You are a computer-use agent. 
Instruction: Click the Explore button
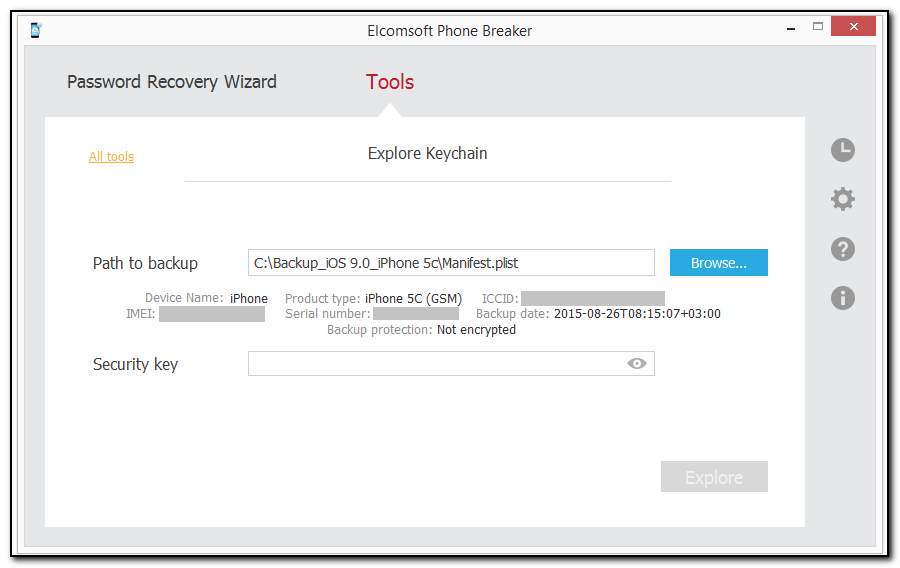tap(714, 477)
